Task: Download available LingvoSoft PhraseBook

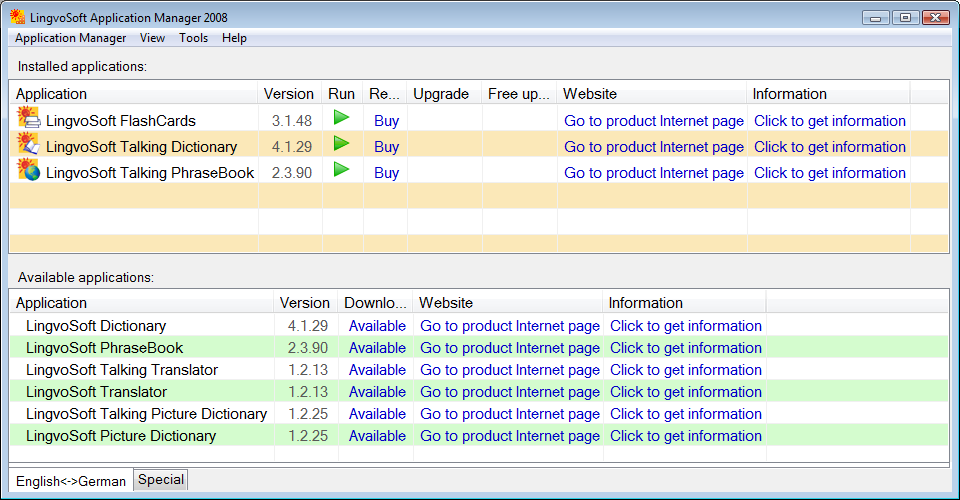Action: (x=377, y=348)
